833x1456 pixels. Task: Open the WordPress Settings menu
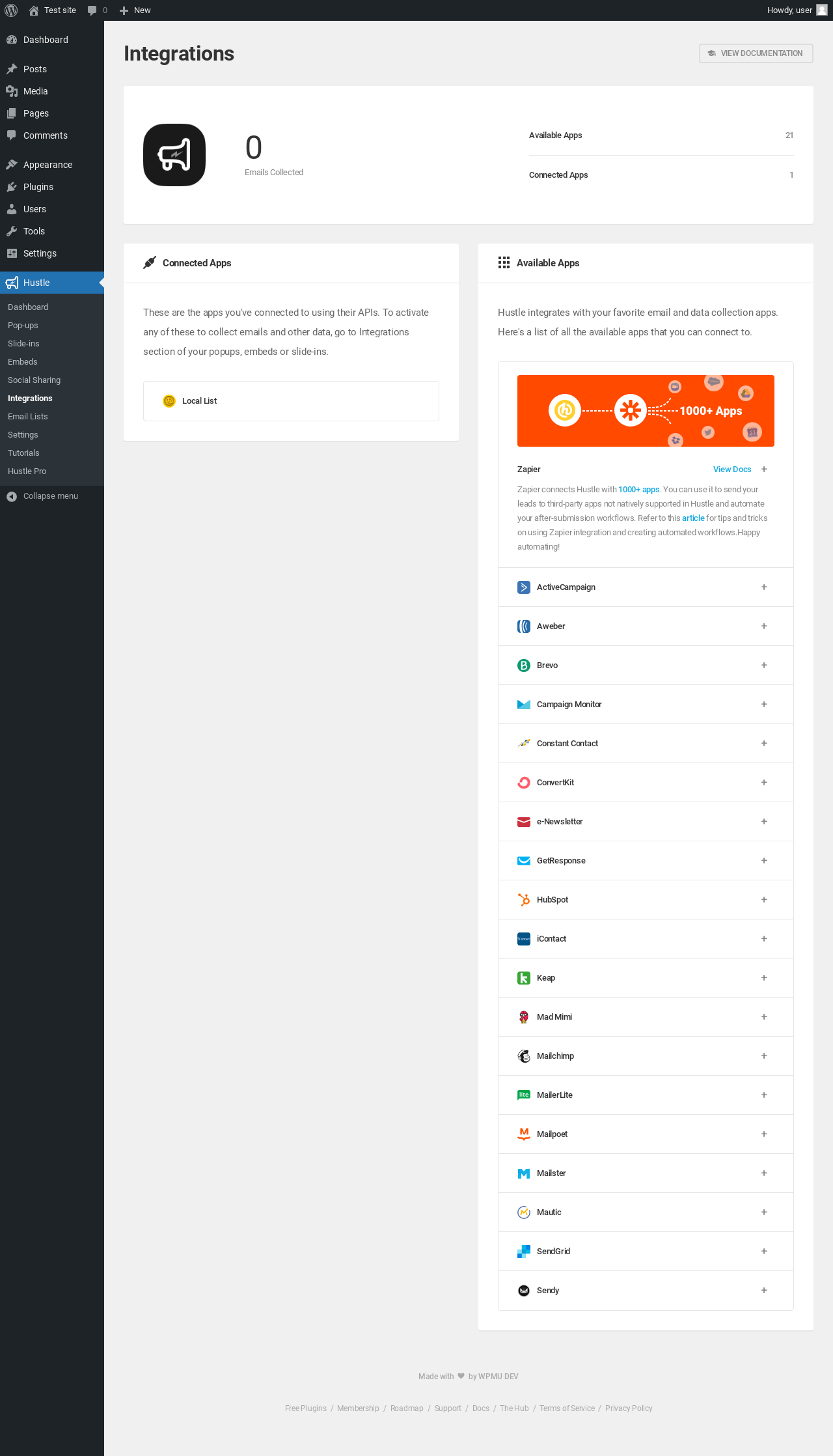[52, 253]
